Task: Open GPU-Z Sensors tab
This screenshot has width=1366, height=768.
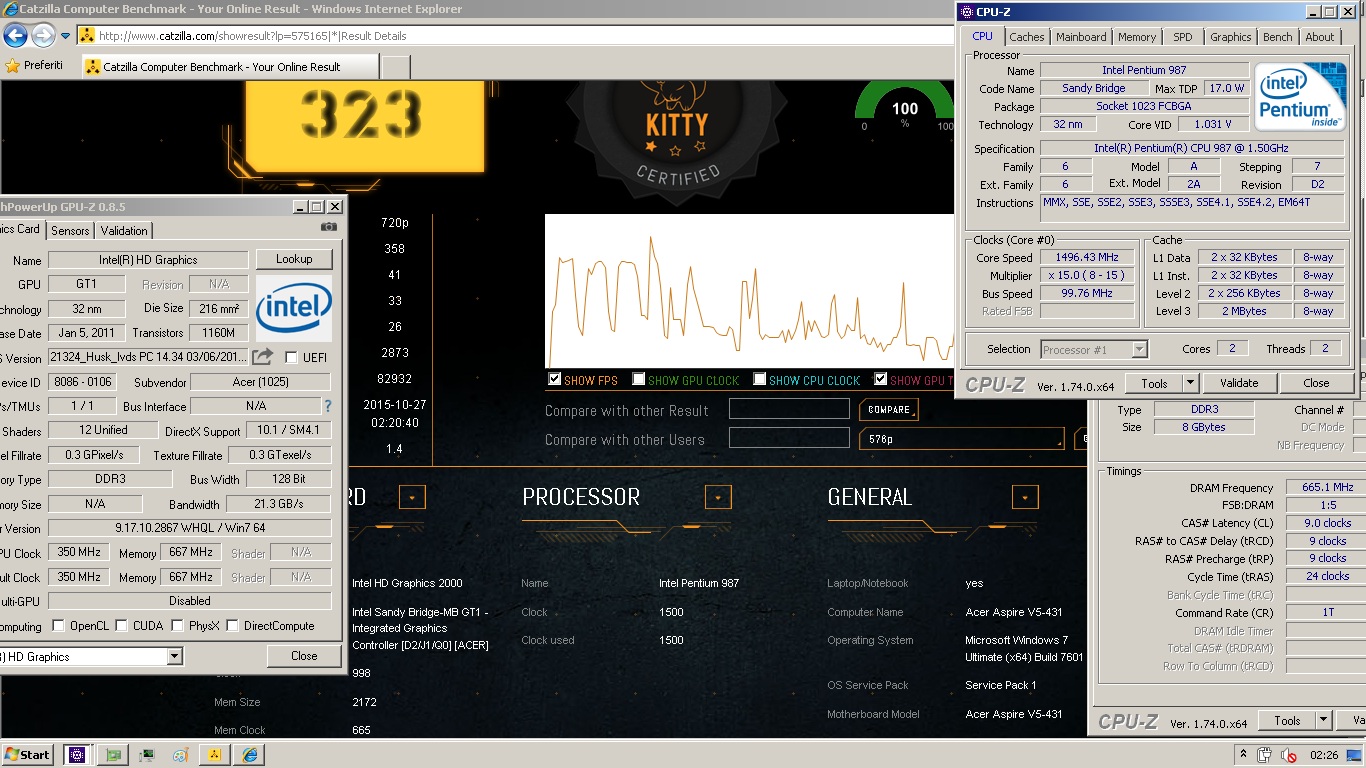Action: 70,231
